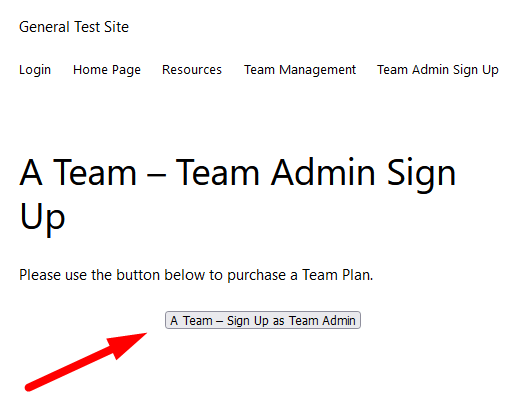Click the red arrow's pointed tip
This screenshot has height=413, width=531.
point(144,334)
